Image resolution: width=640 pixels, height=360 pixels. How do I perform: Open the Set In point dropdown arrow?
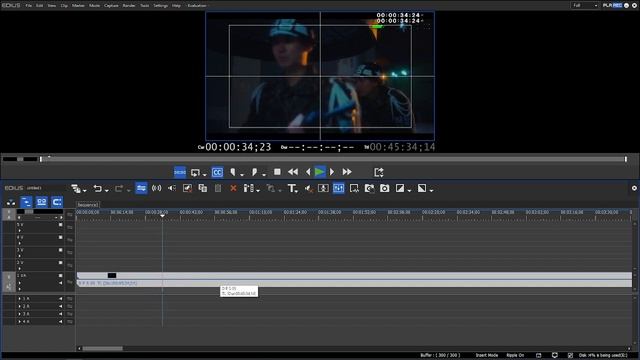242,175
